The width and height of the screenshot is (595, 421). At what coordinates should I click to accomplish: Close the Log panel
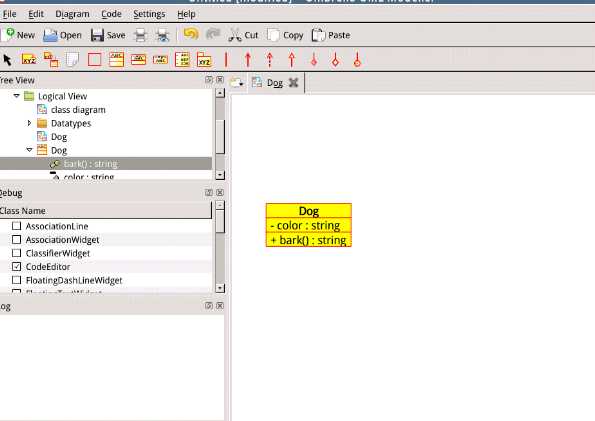coord(220,306)
